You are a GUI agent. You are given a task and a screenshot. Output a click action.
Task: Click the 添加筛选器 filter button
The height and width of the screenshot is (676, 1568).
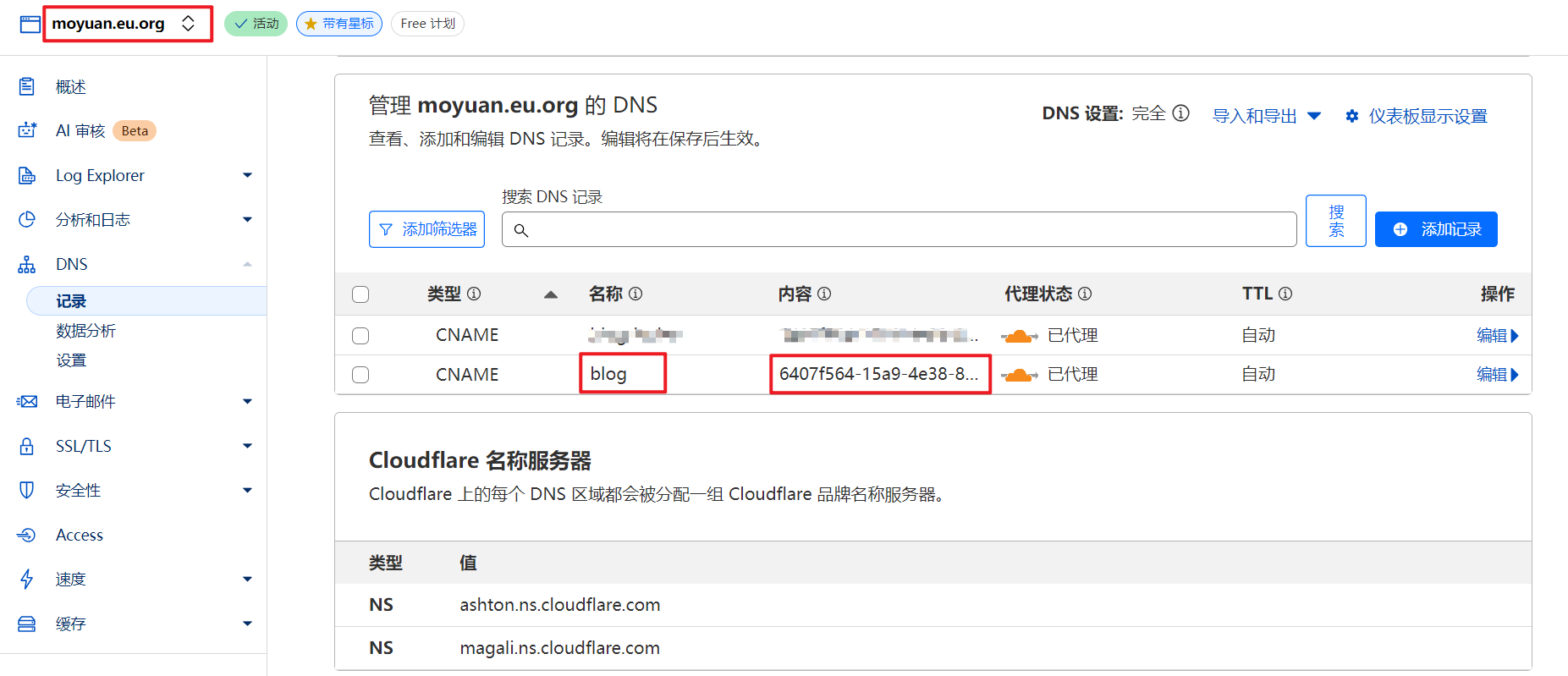[427, 229]
